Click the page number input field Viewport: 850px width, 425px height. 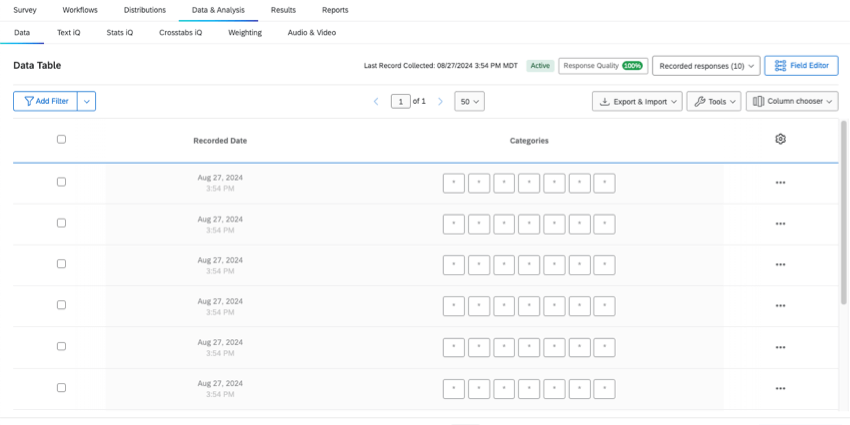(401, 102)
